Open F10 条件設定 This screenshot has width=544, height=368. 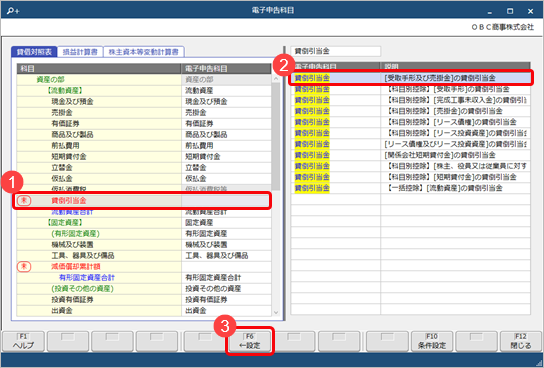432,341
